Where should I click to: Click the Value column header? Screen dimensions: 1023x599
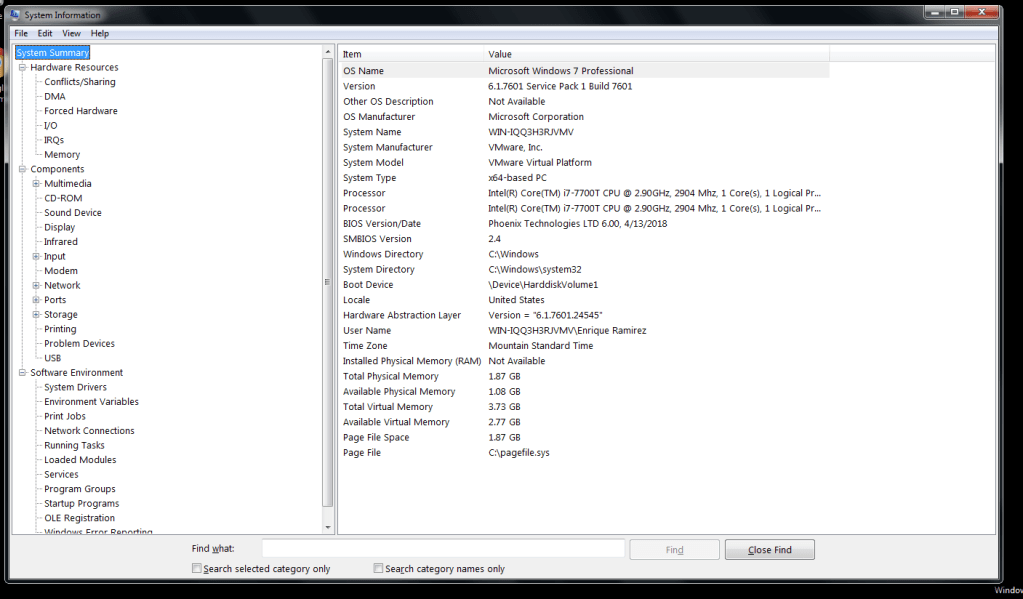coord(657,54)
